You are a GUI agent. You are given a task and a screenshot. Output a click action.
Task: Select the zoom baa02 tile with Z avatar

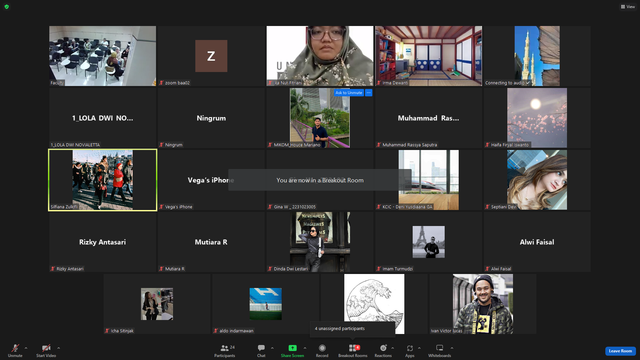[211, 56]
